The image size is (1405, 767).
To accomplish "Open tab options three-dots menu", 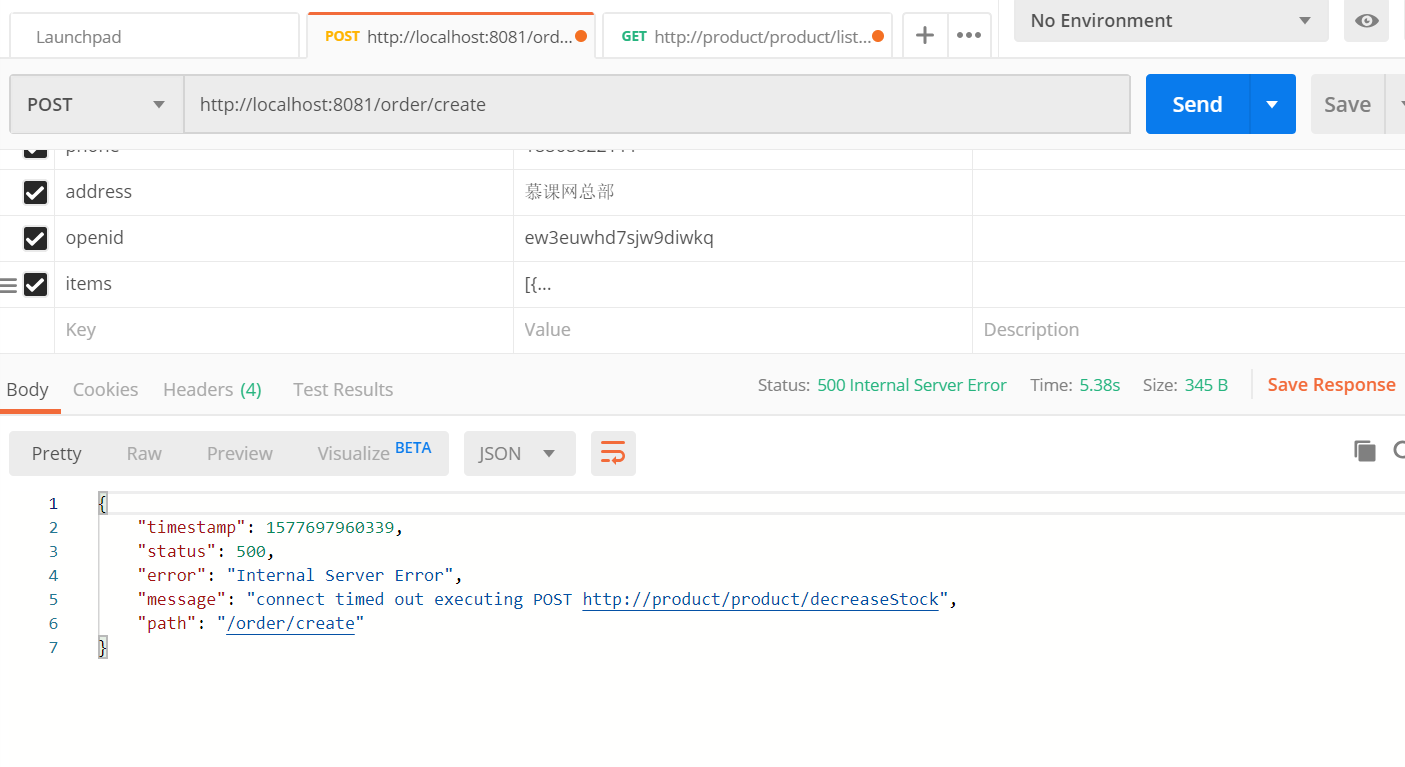I will pos(968,36).
